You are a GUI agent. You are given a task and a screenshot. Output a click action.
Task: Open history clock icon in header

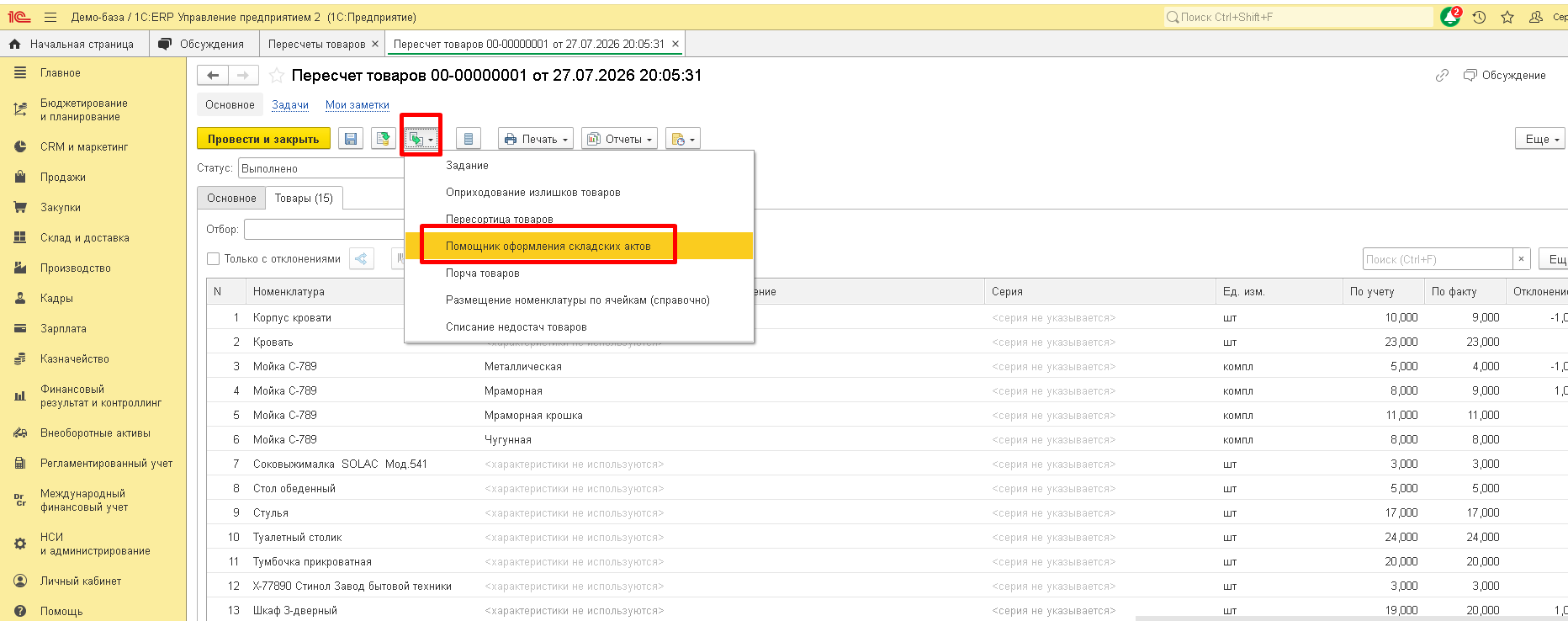(x=1479, y=17)
